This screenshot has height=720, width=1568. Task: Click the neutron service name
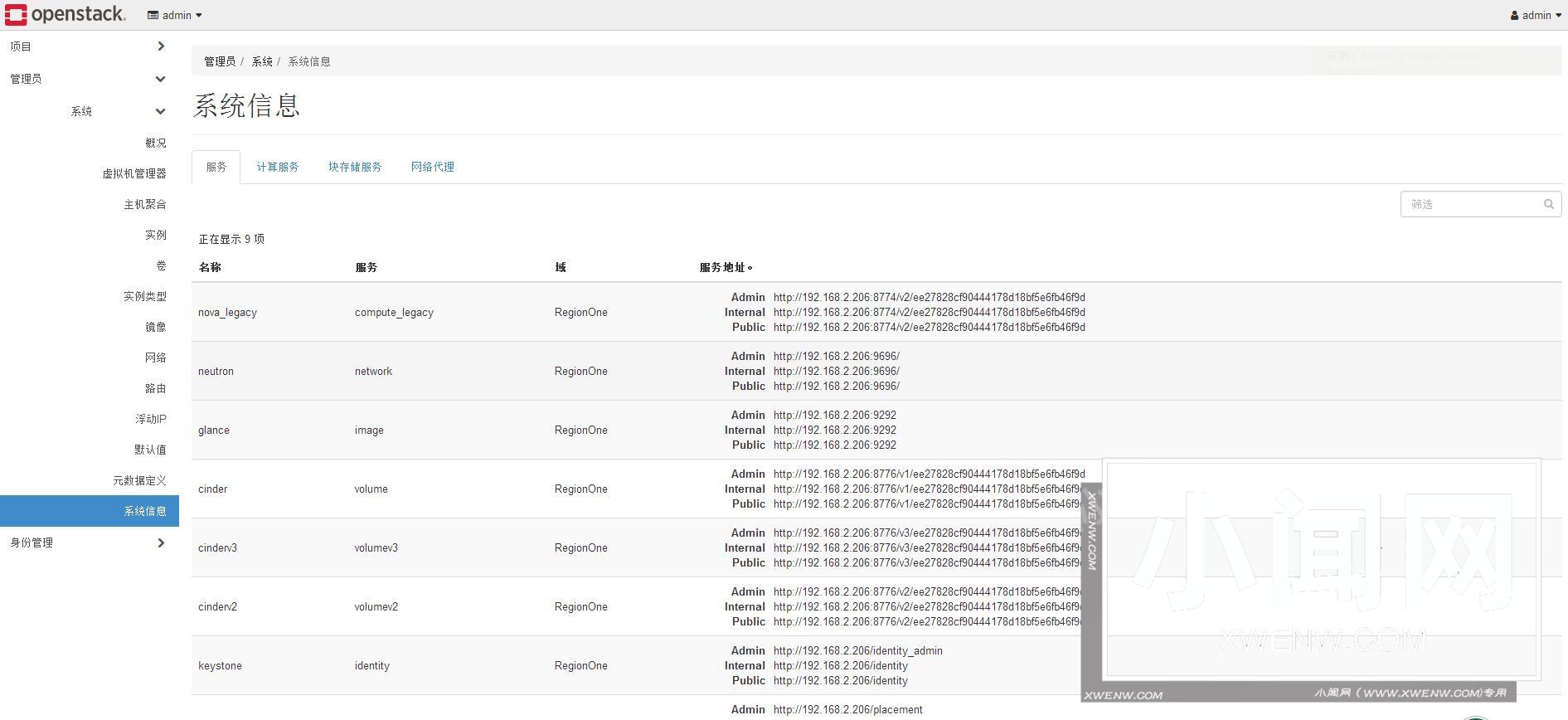pos(216,372)
